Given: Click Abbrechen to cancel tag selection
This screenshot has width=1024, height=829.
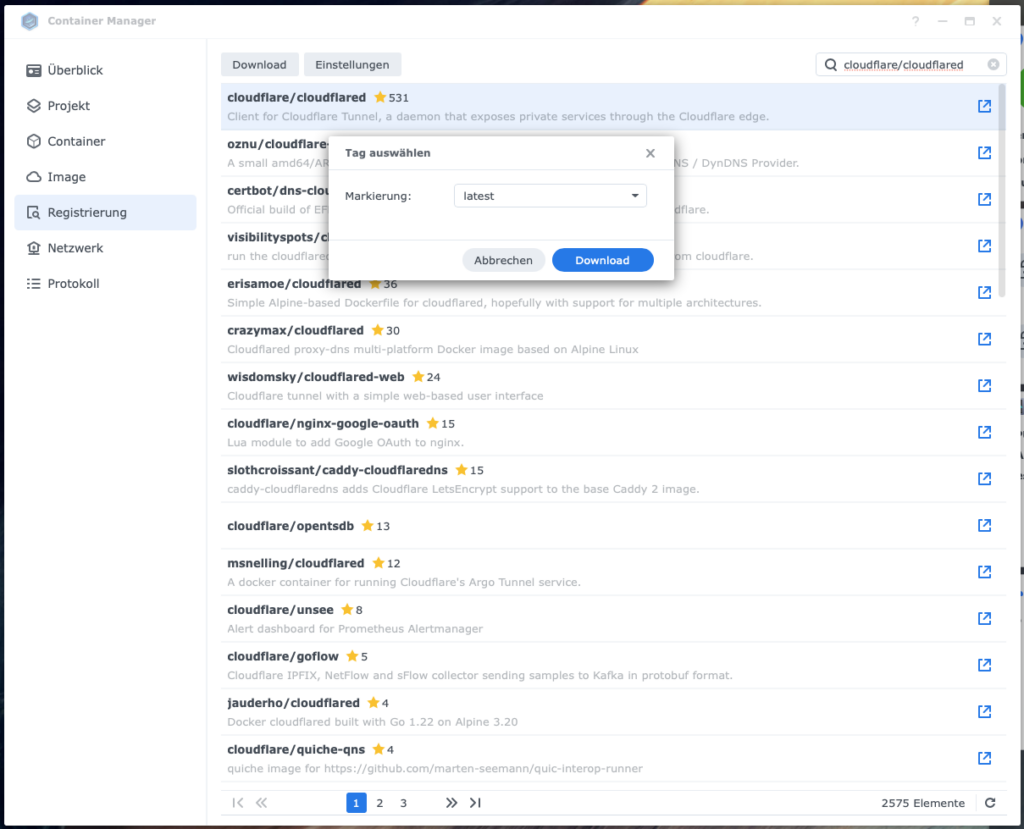Looking at the screenshot, I should tap(503, 260).
